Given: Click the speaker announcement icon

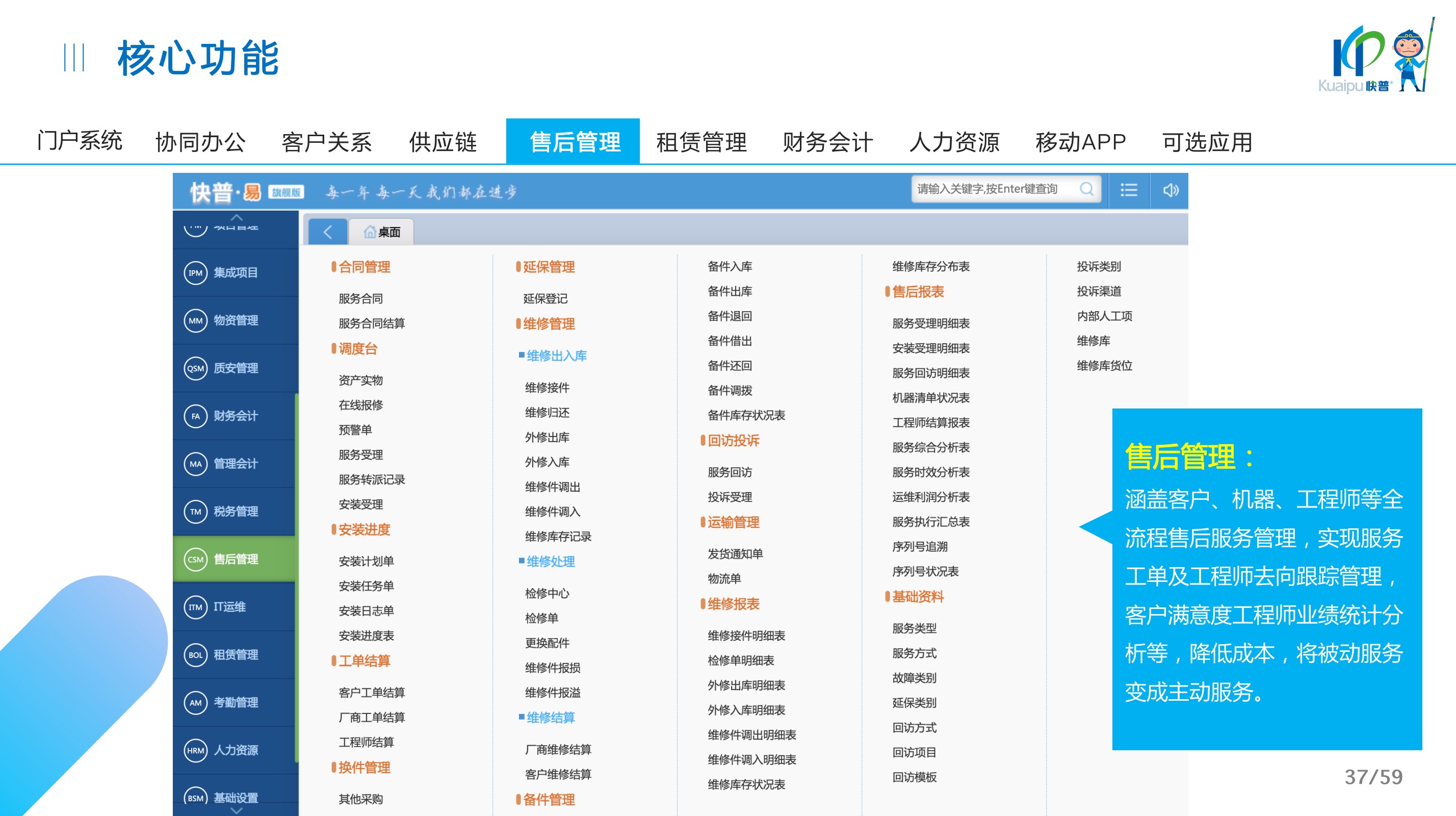Looking at the screenshot, I should (x=1170, y=190).
